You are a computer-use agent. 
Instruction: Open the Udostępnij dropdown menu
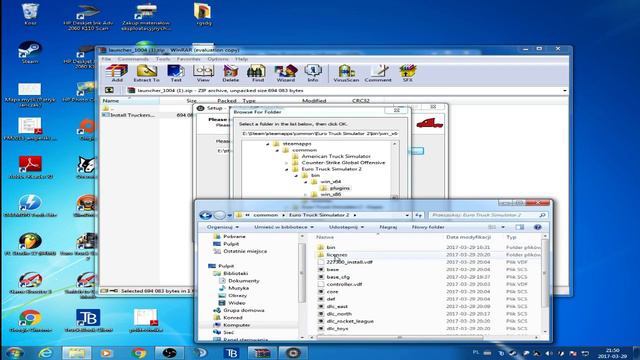[x=346, y=227]
